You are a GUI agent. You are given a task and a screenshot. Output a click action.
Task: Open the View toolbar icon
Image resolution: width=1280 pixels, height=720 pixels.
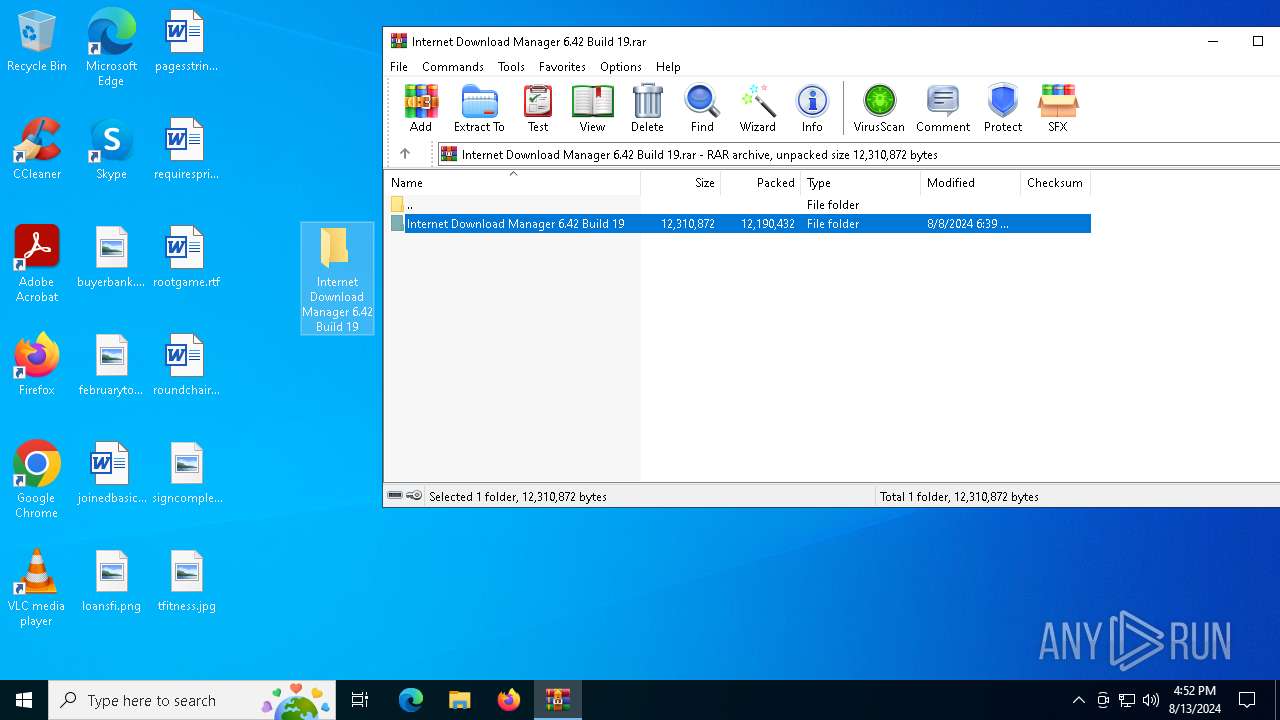592,108
